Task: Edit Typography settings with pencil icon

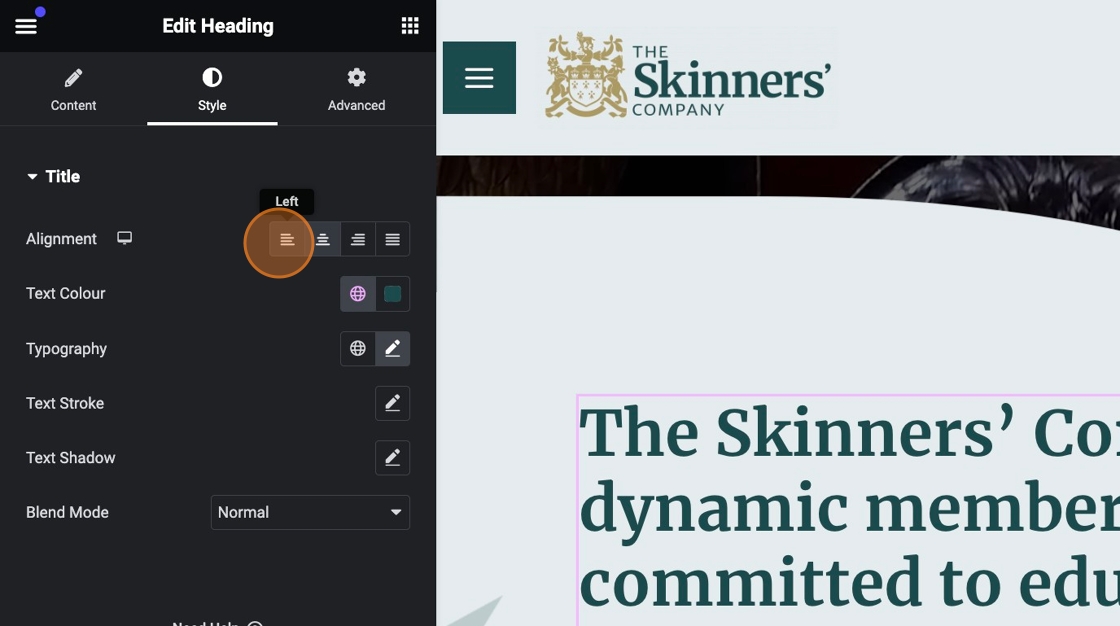Action: tap(392, 348)
